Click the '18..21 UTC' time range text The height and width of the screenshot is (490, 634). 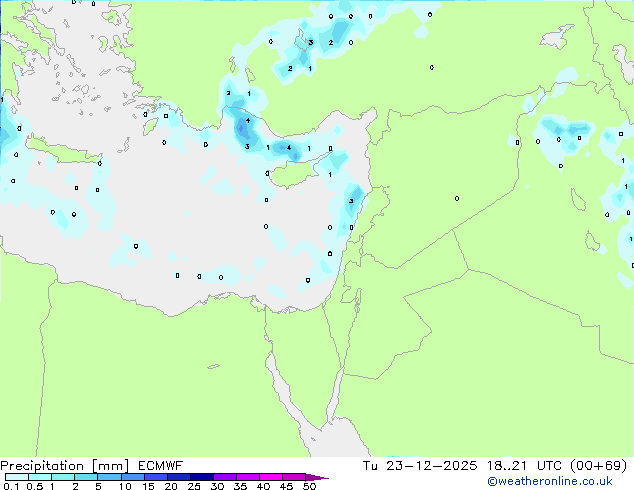[524, 466]
